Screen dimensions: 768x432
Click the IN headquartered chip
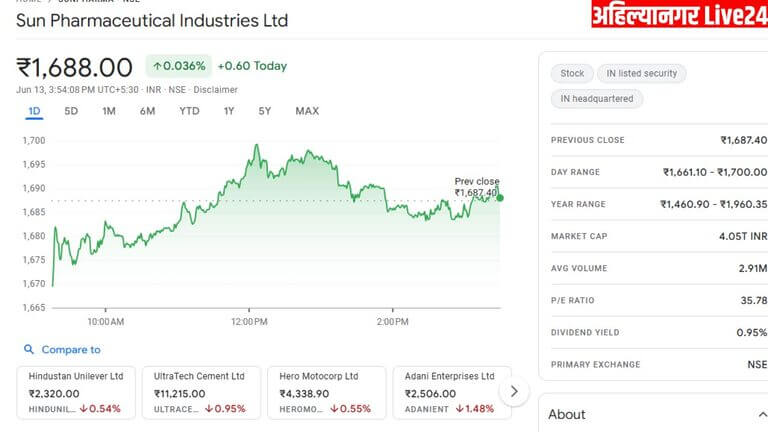click(597, 99)
